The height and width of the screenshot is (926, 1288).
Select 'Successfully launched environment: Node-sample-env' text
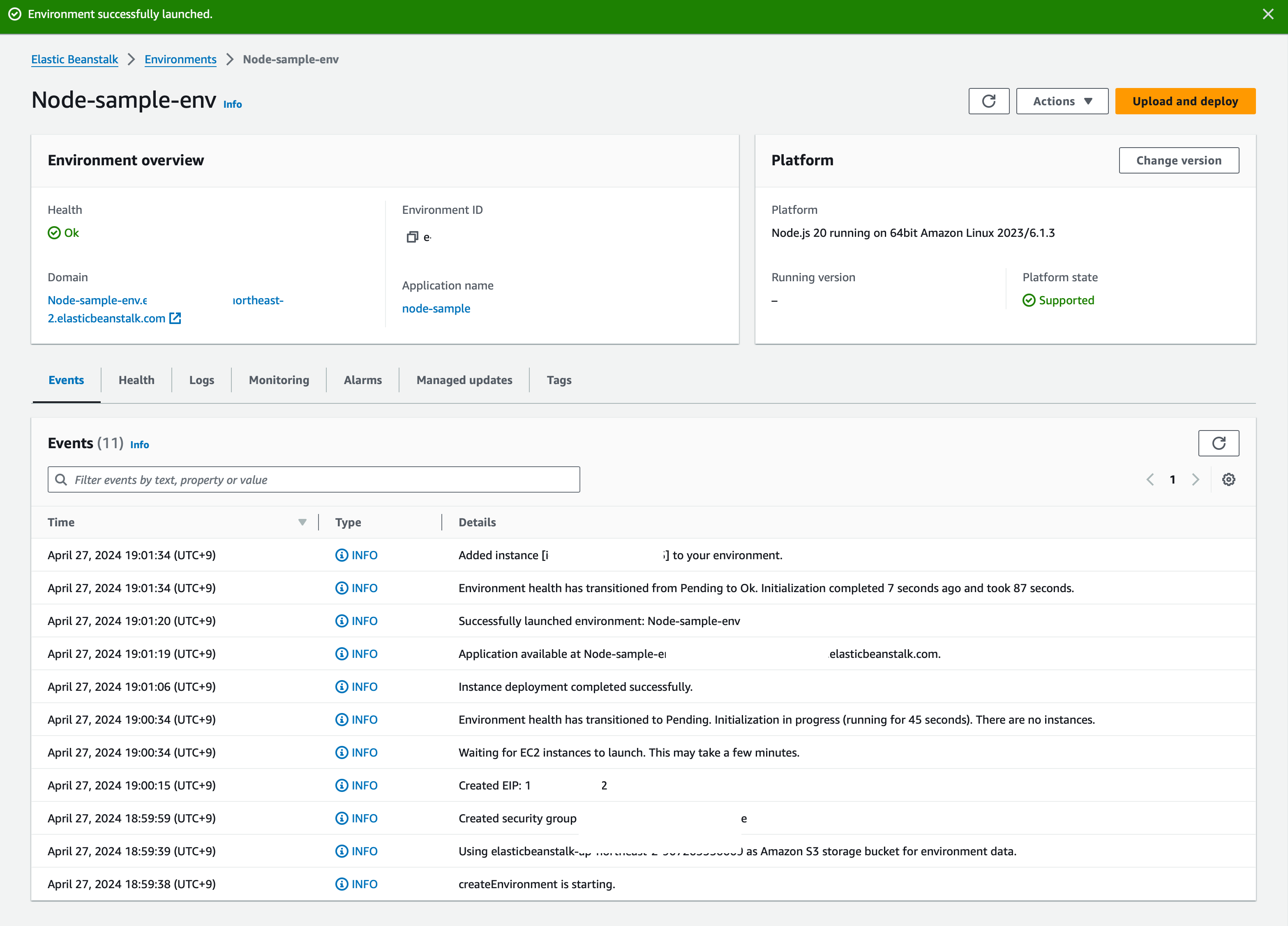[599, 621]
